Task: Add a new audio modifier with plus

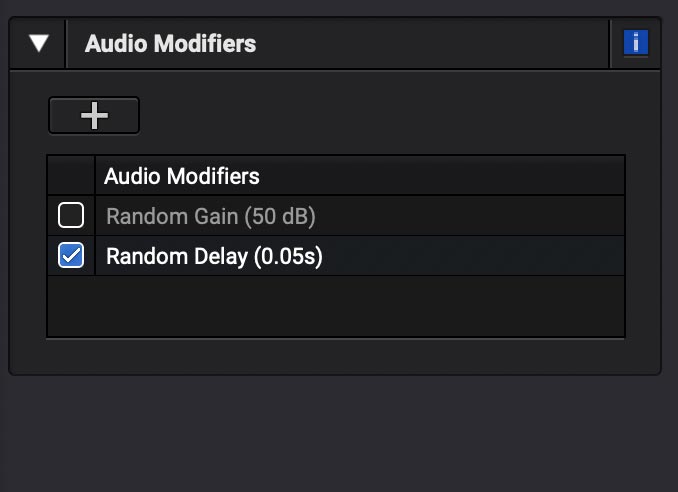Action: tap(94, 116)
